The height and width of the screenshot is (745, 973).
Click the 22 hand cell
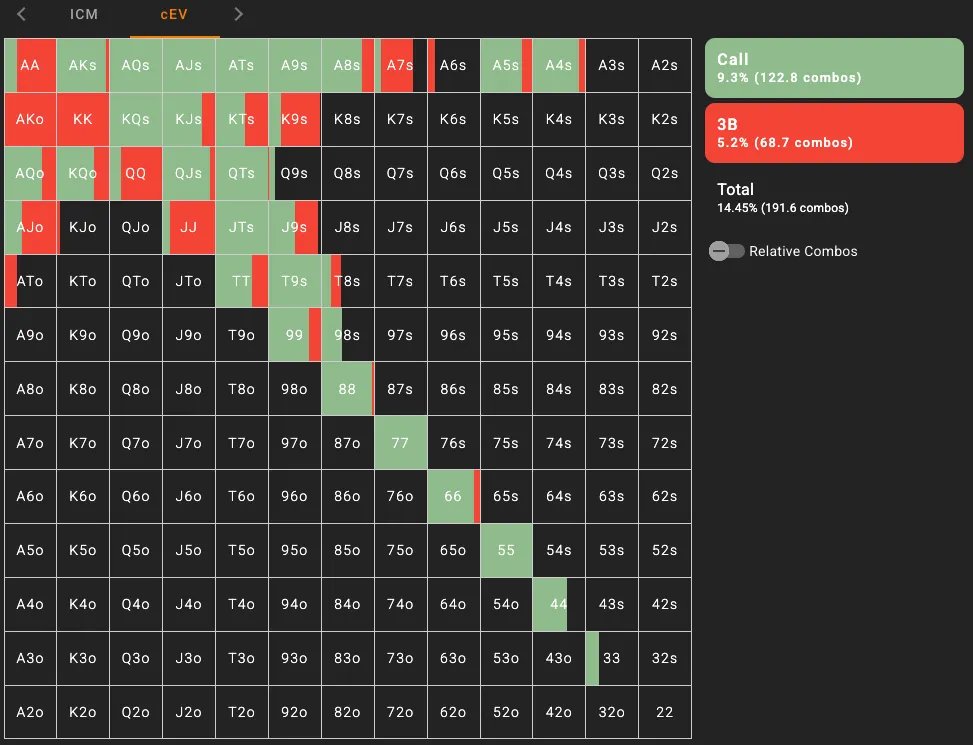click(665, 713)
